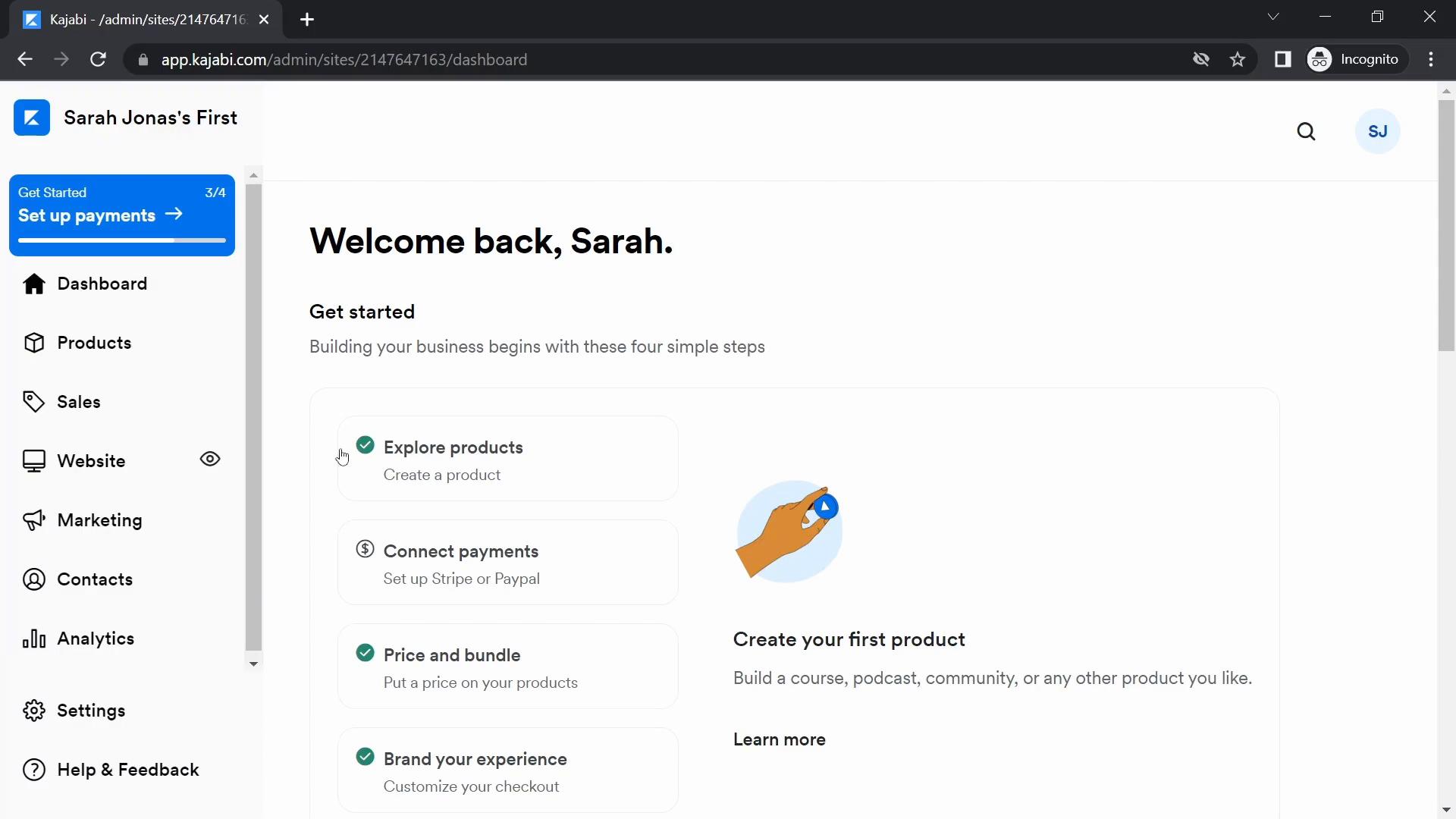Toggle Price and bundle completed checkmark
The width and height of the screenshot is (1456, 819).
click(x=364, y=652)
